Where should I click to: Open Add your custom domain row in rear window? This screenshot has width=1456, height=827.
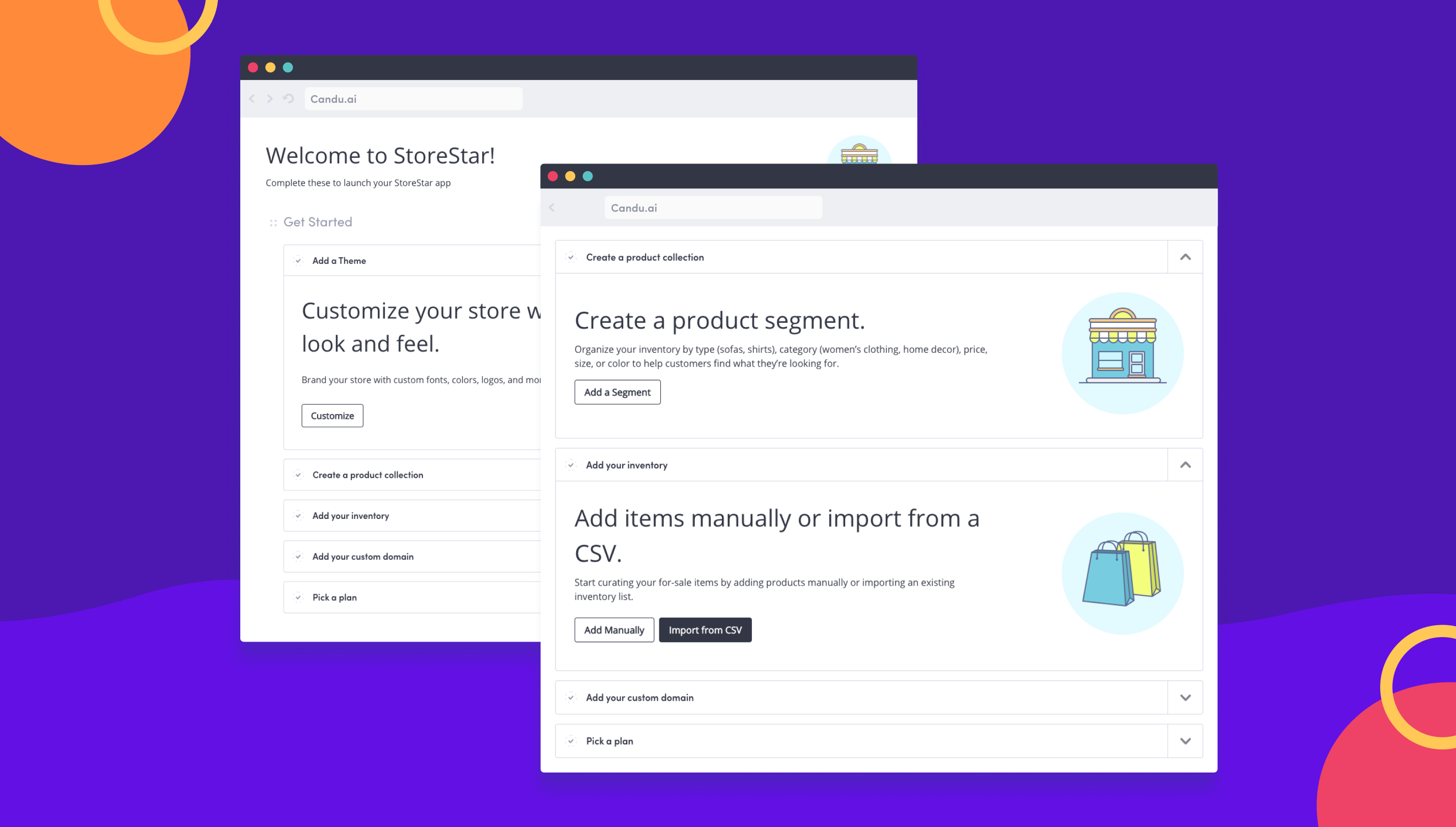[412, 557]
